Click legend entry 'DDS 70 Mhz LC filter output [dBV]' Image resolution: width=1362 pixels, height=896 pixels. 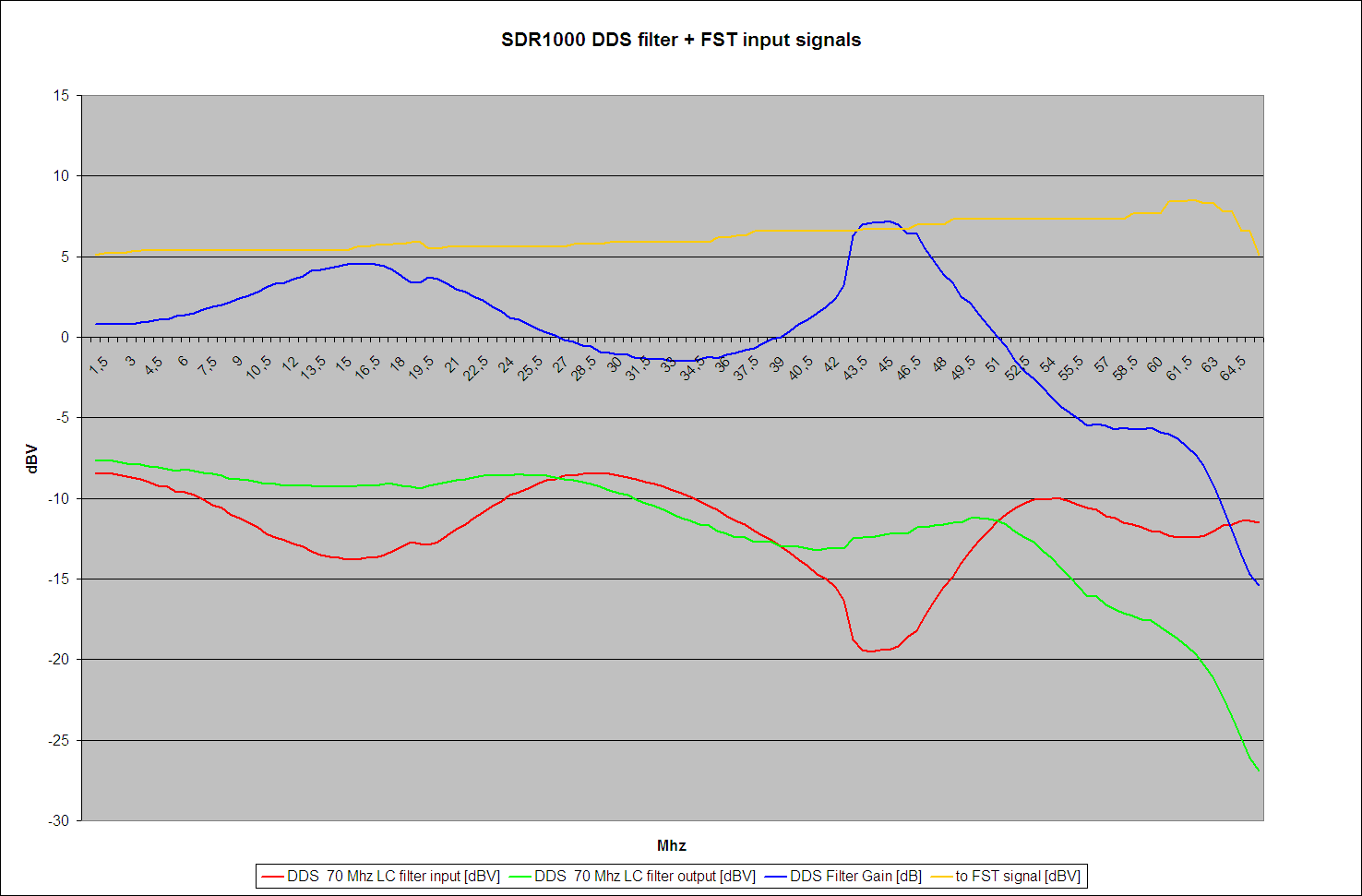[x=645, y=876]
